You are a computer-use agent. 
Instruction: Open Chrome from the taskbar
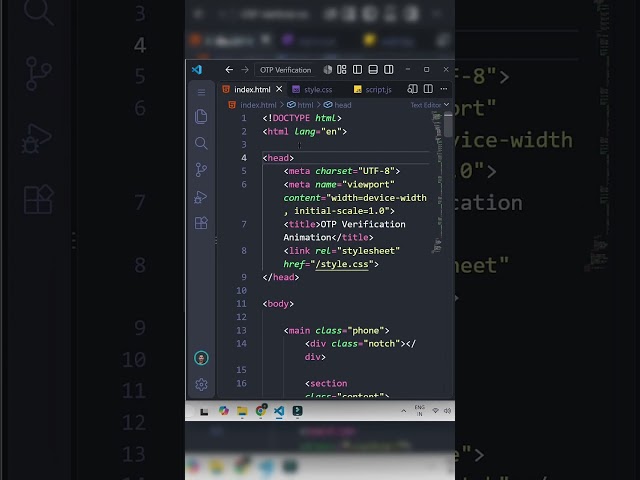point(261,411)
